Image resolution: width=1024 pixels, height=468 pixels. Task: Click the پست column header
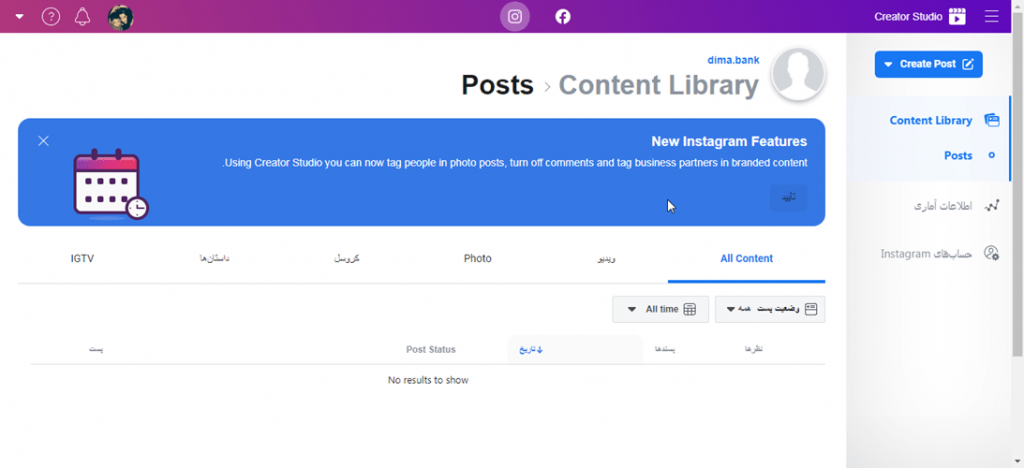point(96,350)
